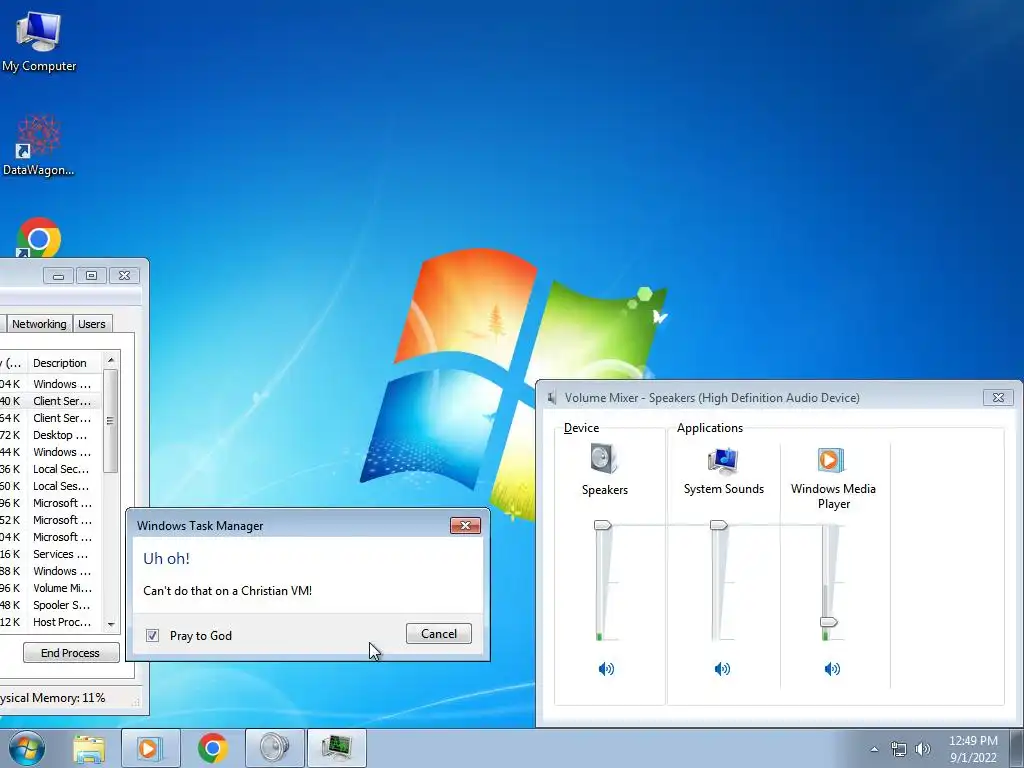1024x768 pixels.
Task: Click the System Sounds volume slider handle
Action: tap(718, 525)
